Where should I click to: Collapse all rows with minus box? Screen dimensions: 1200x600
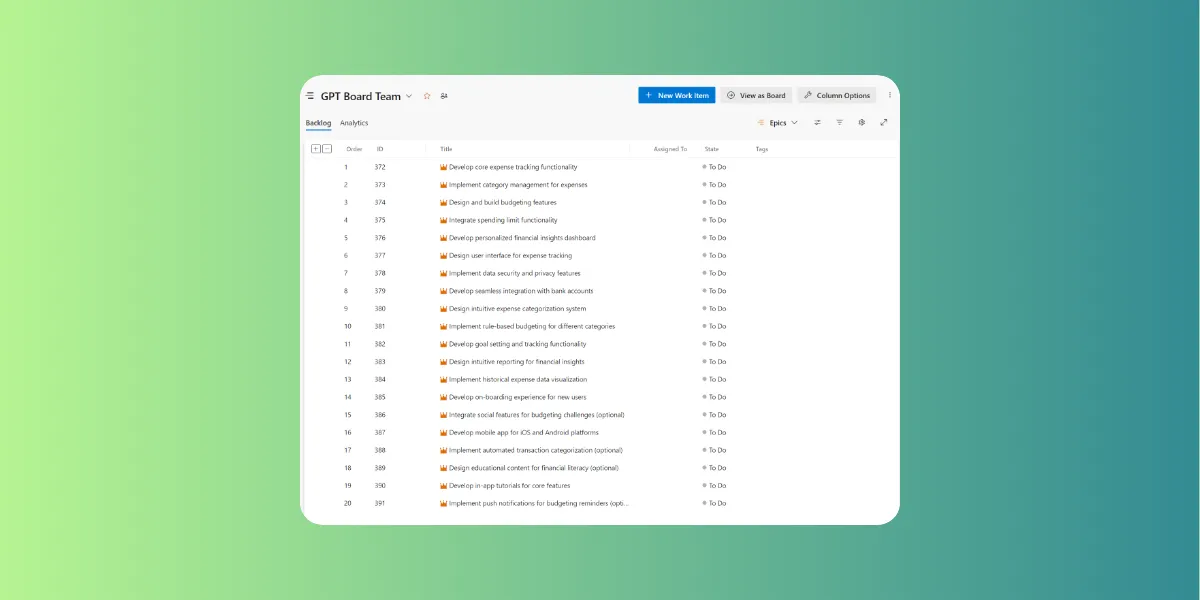[327, 149]
